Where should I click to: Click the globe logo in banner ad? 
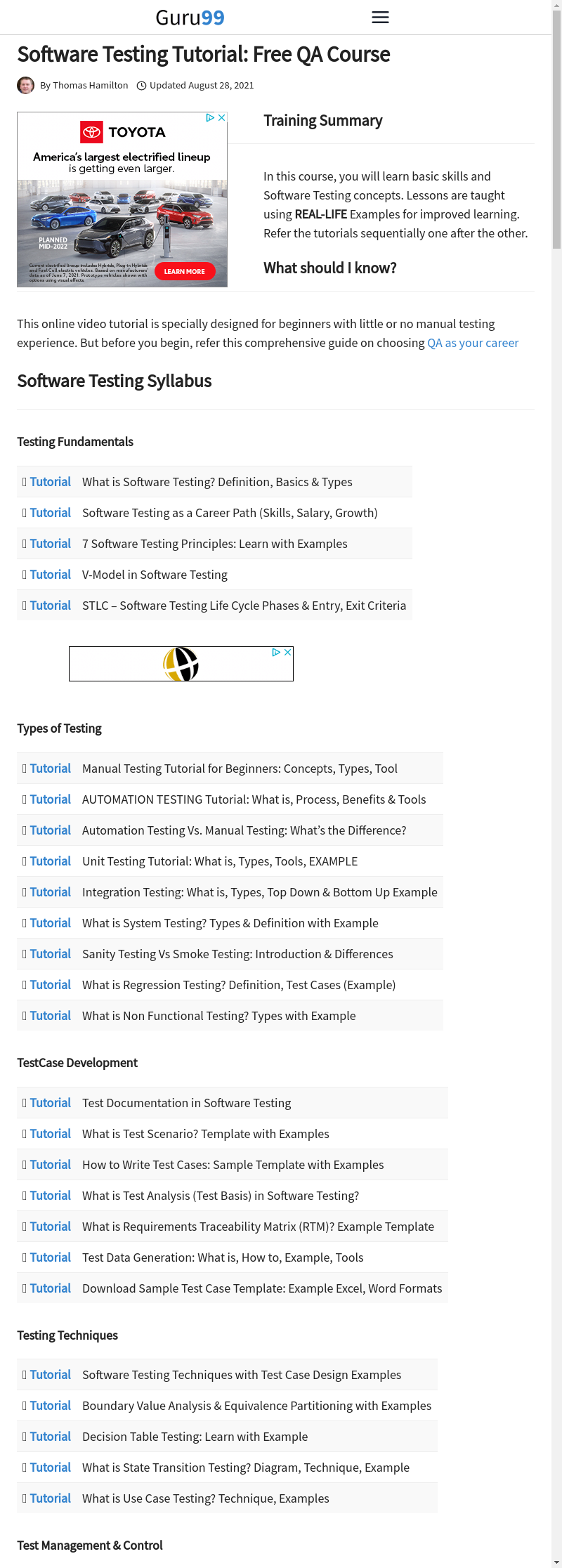pyautogui.click(x=181, y=664)
